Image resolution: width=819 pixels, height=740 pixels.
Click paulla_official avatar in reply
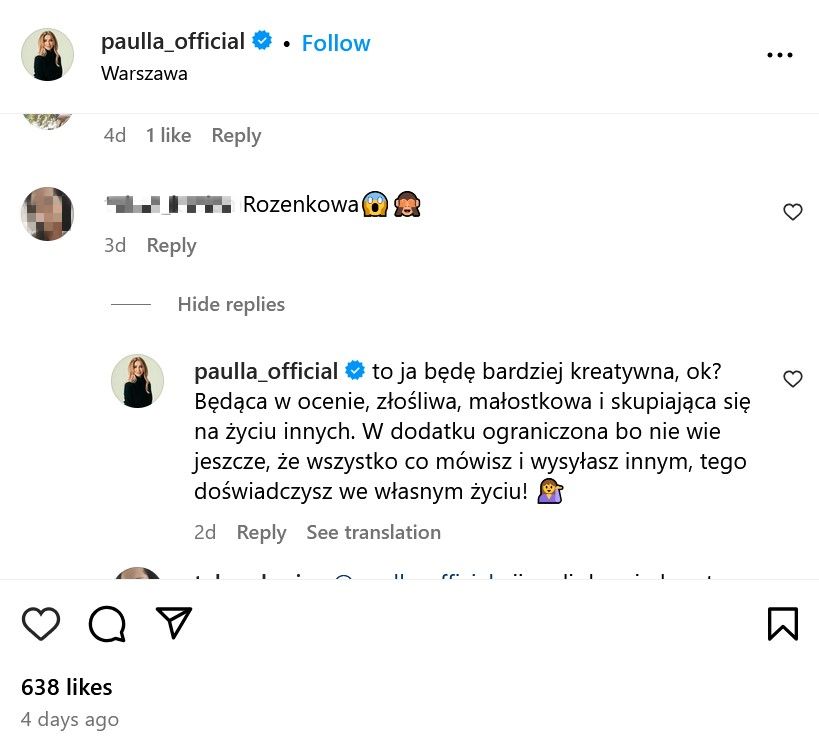(x=137, y=381)
